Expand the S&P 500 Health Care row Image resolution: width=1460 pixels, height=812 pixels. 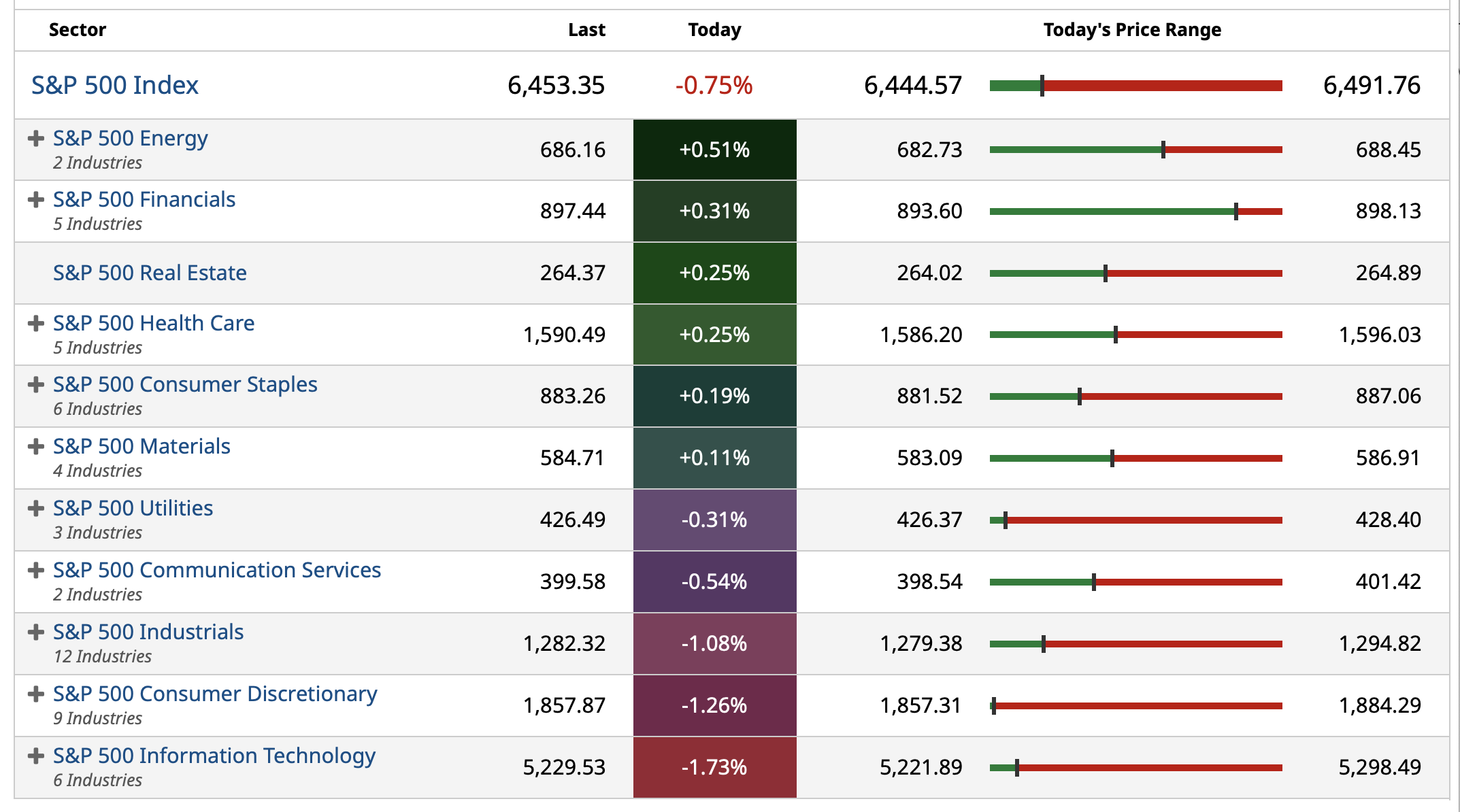[36, 324]
